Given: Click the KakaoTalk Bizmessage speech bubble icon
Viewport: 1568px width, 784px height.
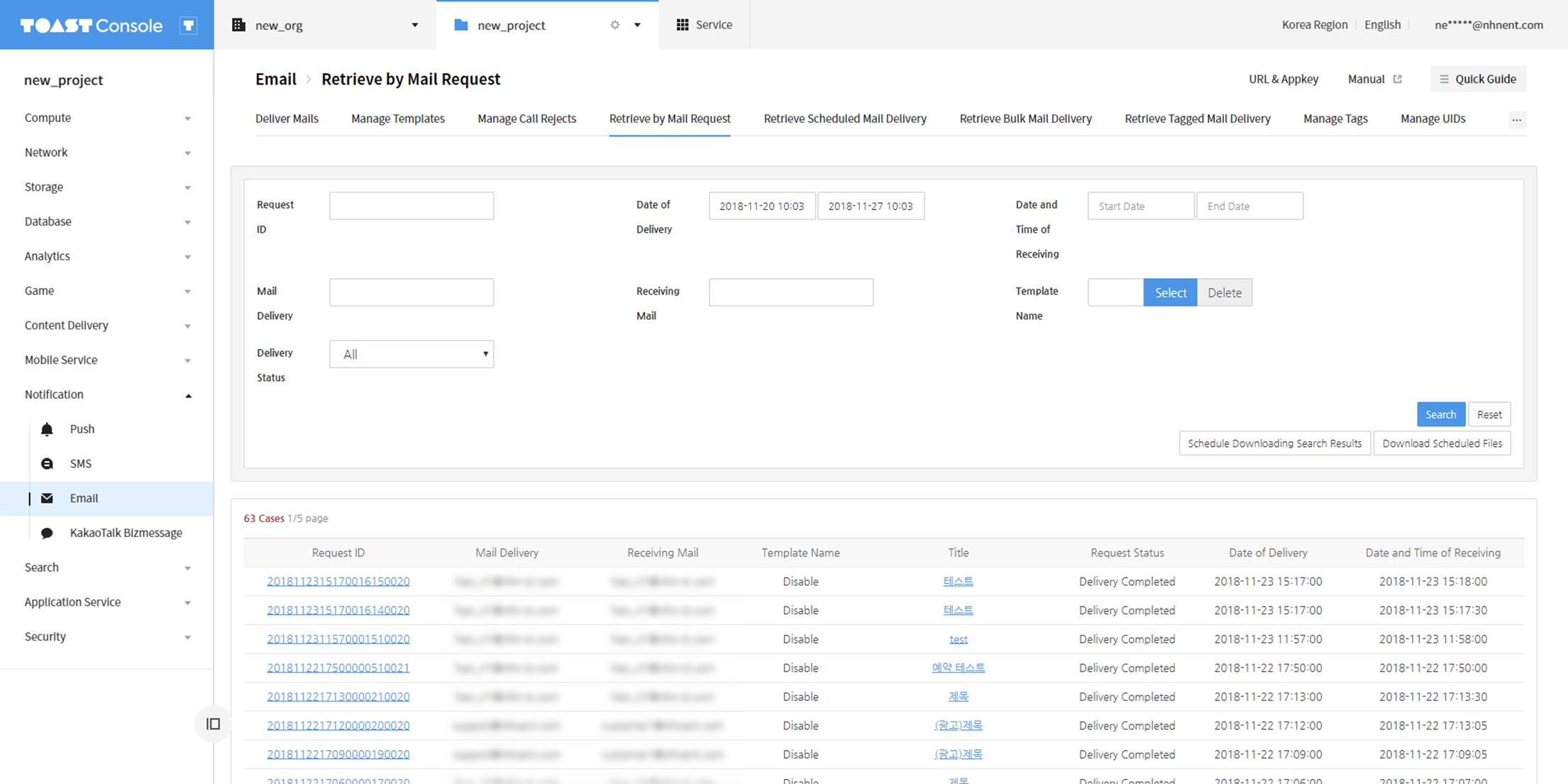Looking at the screenshot, I should point(47,533).
